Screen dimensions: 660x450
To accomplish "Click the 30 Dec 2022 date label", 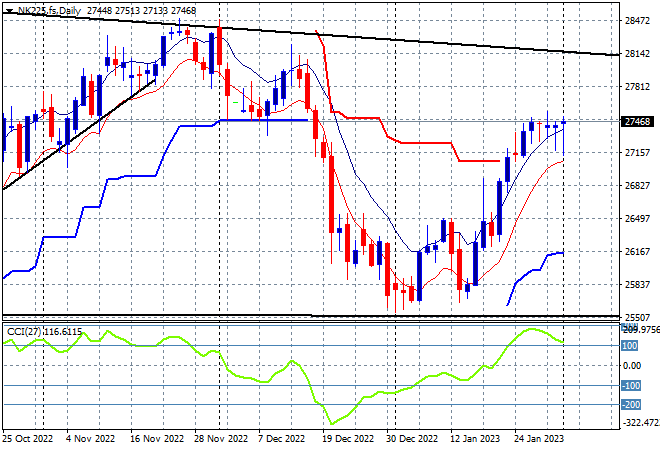I will point(412,439).
